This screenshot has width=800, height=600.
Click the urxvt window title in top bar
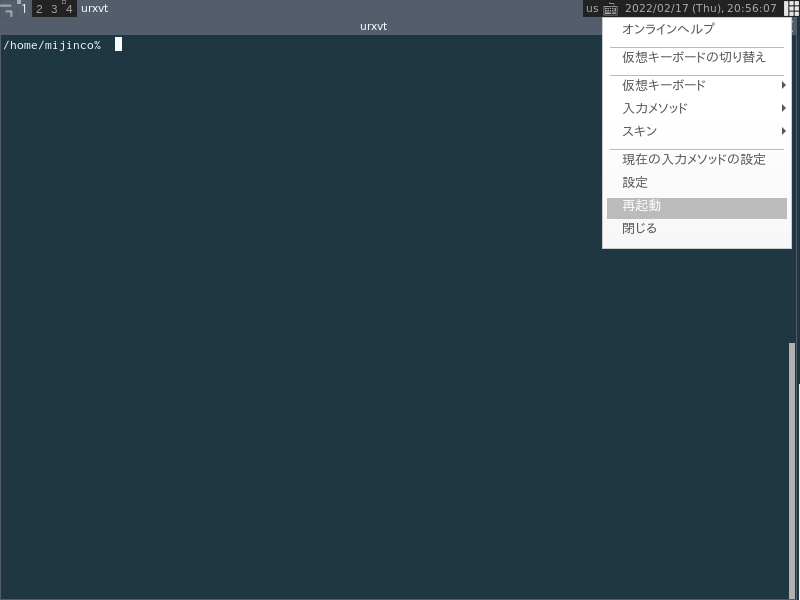[x=94, y=9]
